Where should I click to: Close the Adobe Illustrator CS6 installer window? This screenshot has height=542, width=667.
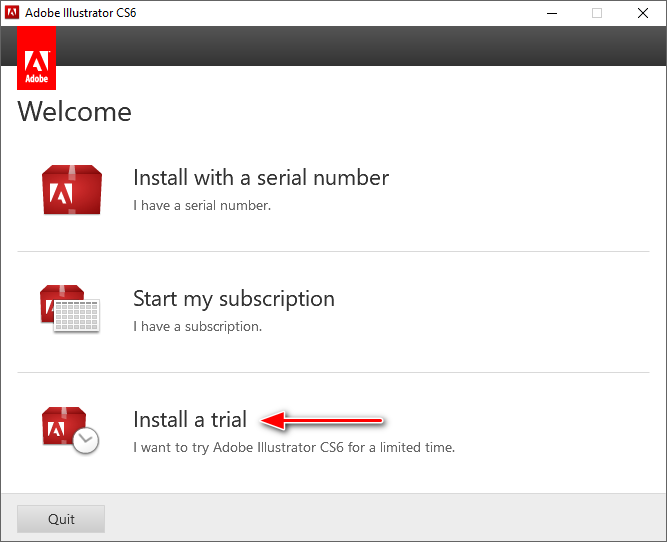tap(643, 13)
